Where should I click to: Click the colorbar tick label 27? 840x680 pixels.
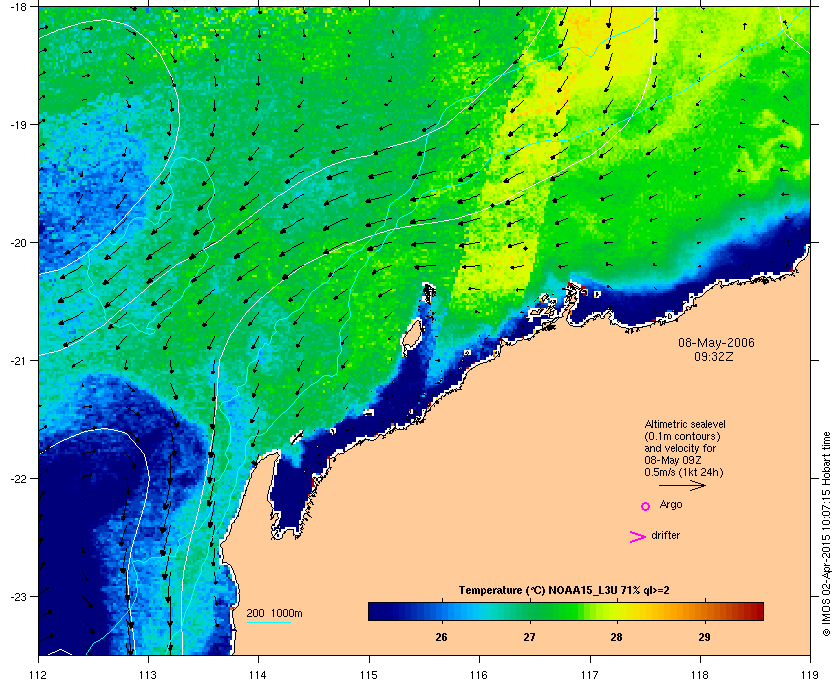(529, 637)
